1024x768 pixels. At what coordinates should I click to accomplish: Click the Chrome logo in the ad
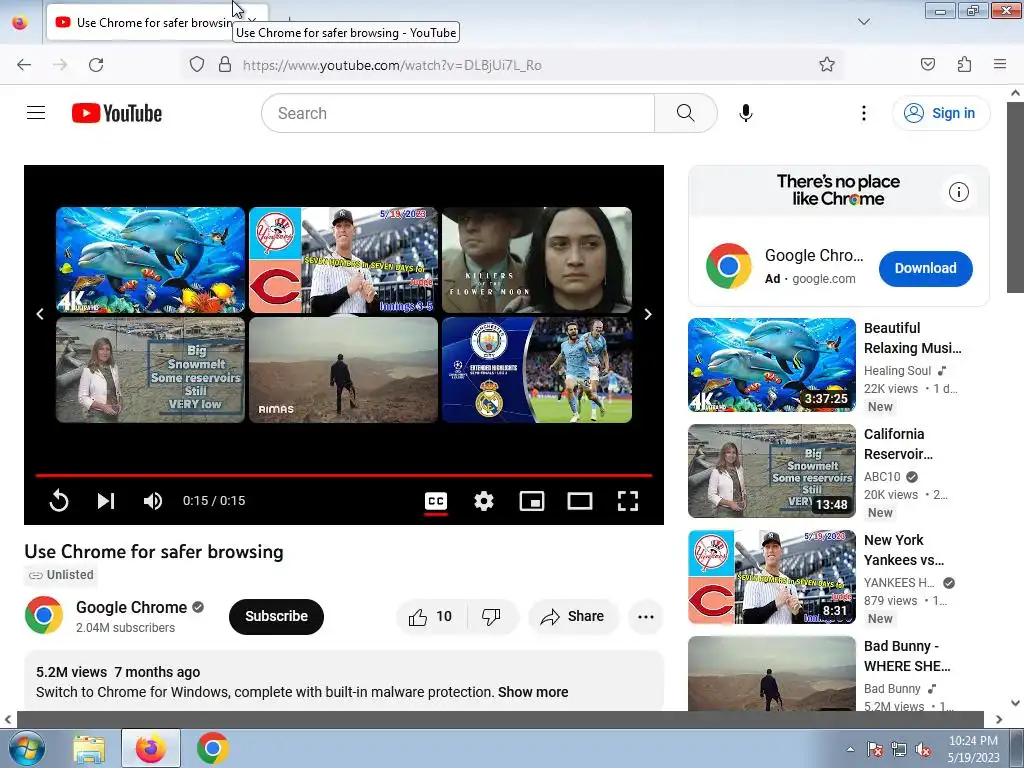(728, 266)
